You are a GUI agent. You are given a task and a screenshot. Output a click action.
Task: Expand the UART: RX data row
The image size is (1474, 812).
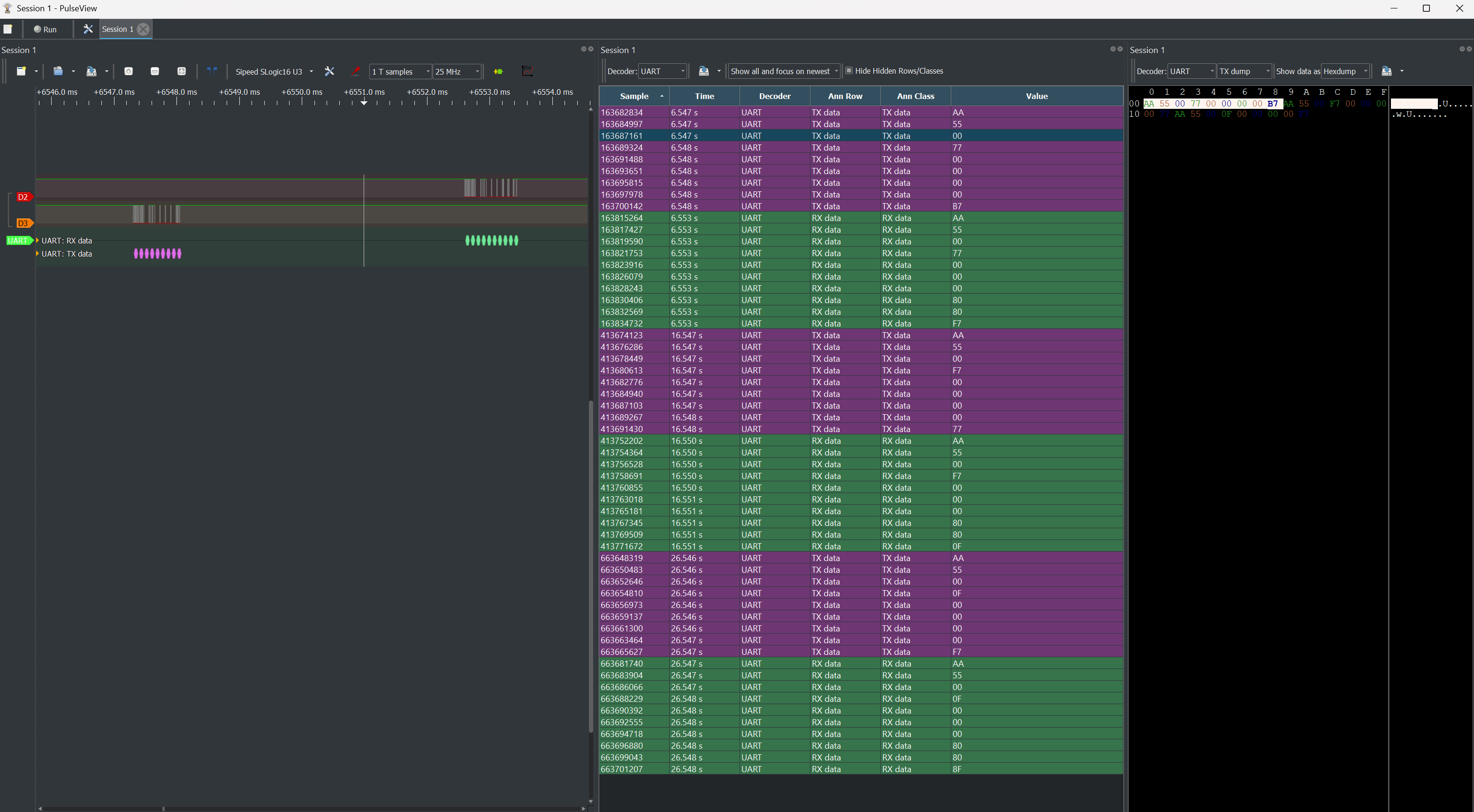click(38, 241)
